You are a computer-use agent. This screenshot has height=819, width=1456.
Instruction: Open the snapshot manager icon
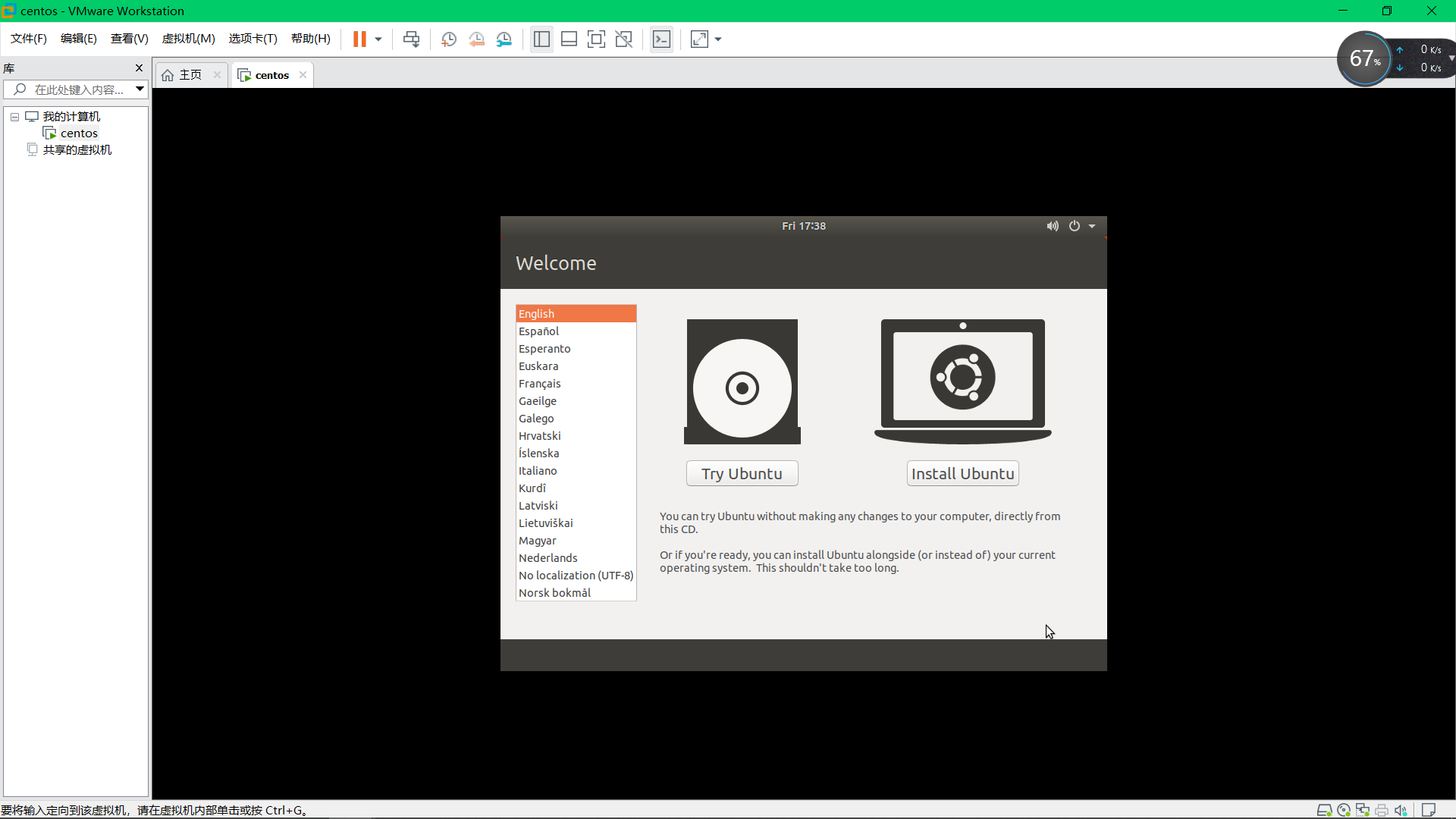click(504, 39)
